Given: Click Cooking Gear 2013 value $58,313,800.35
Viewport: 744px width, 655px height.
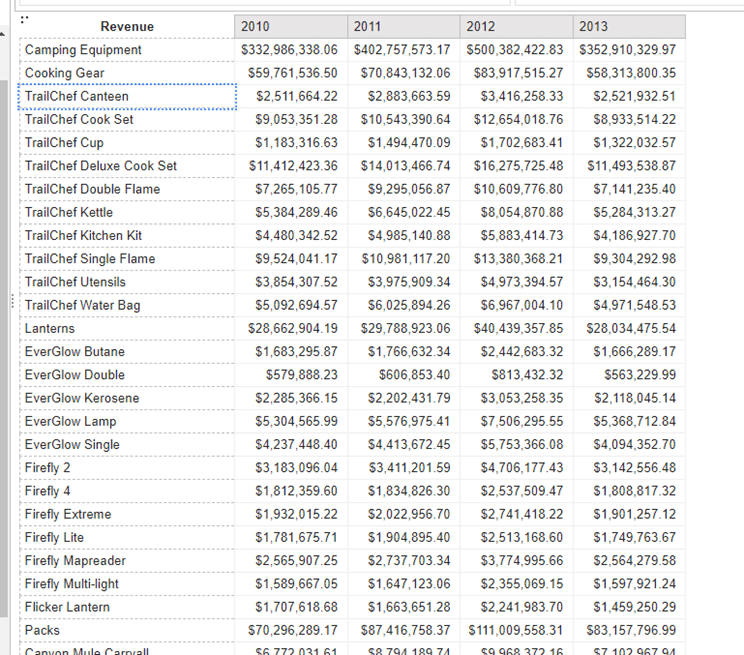Looking at the screenshot, I should [631, 73].
